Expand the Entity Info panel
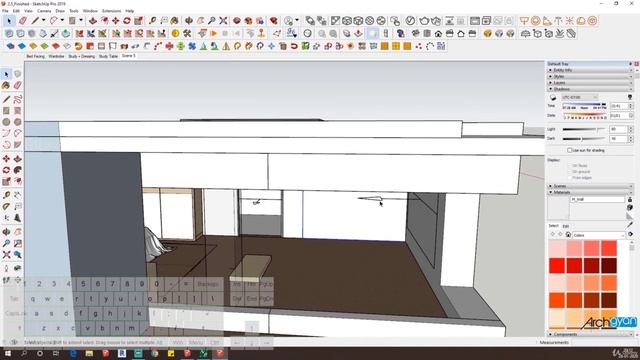 click(x=590, y=70)
